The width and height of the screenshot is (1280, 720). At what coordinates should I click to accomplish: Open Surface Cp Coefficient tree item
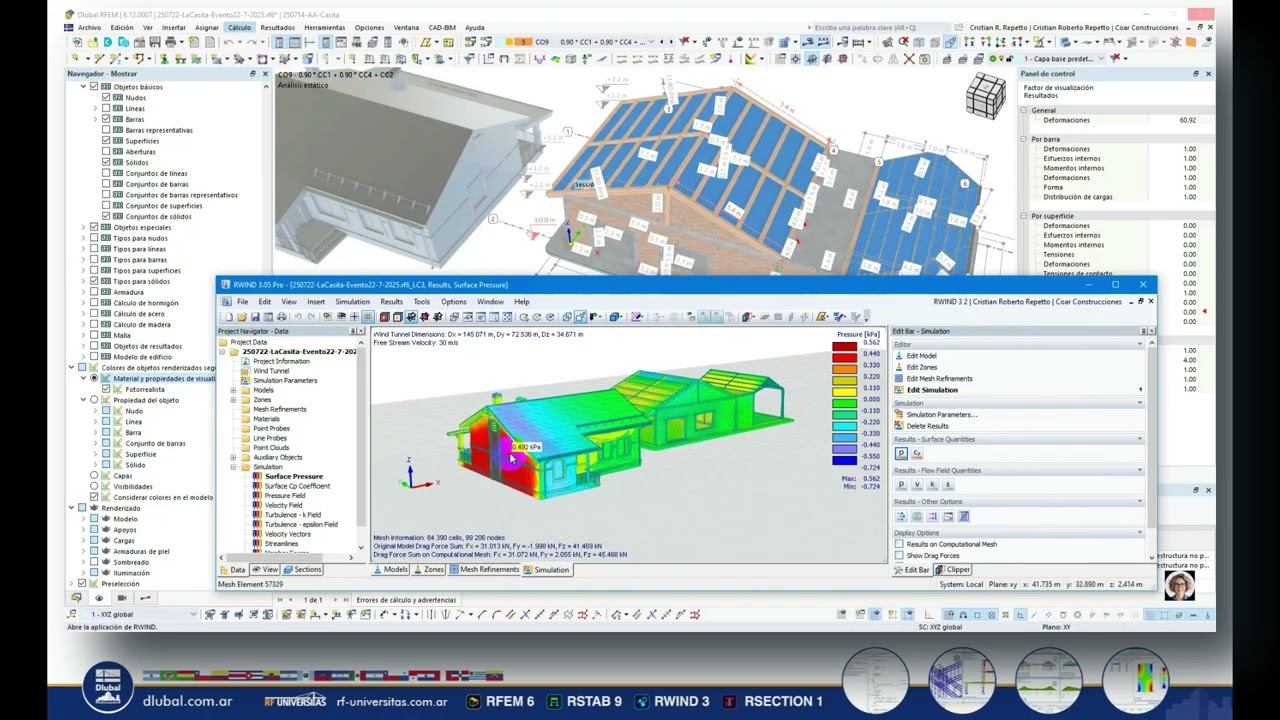(x=297, y=486)
